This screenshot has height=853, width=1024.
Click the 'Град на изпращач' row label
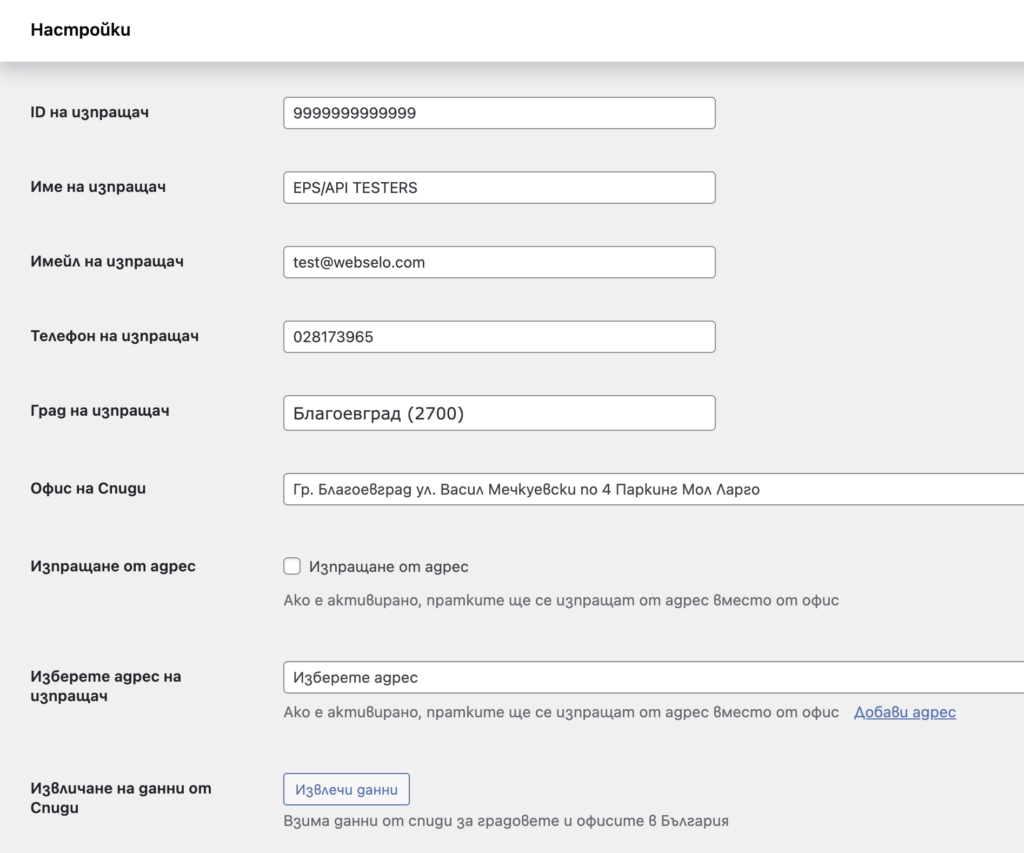(100, 411)
